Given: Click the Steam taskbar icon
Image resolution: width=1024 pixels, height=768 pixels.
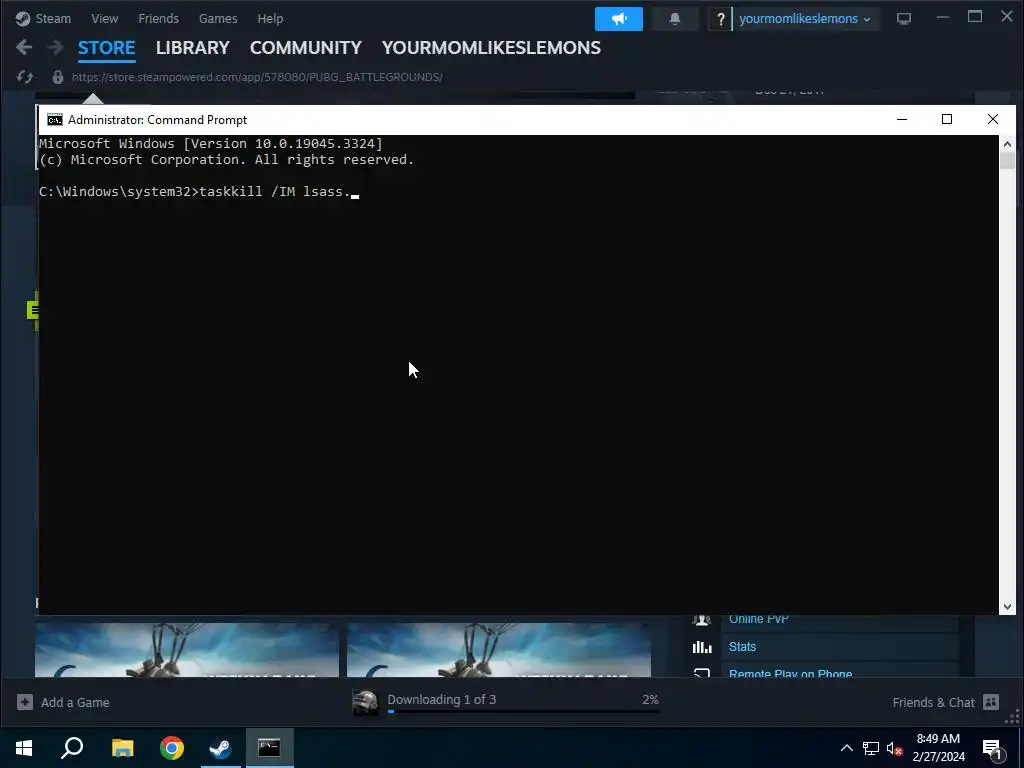Looking at the screenshot, I should pyautogui.click(x=220, y=748).
